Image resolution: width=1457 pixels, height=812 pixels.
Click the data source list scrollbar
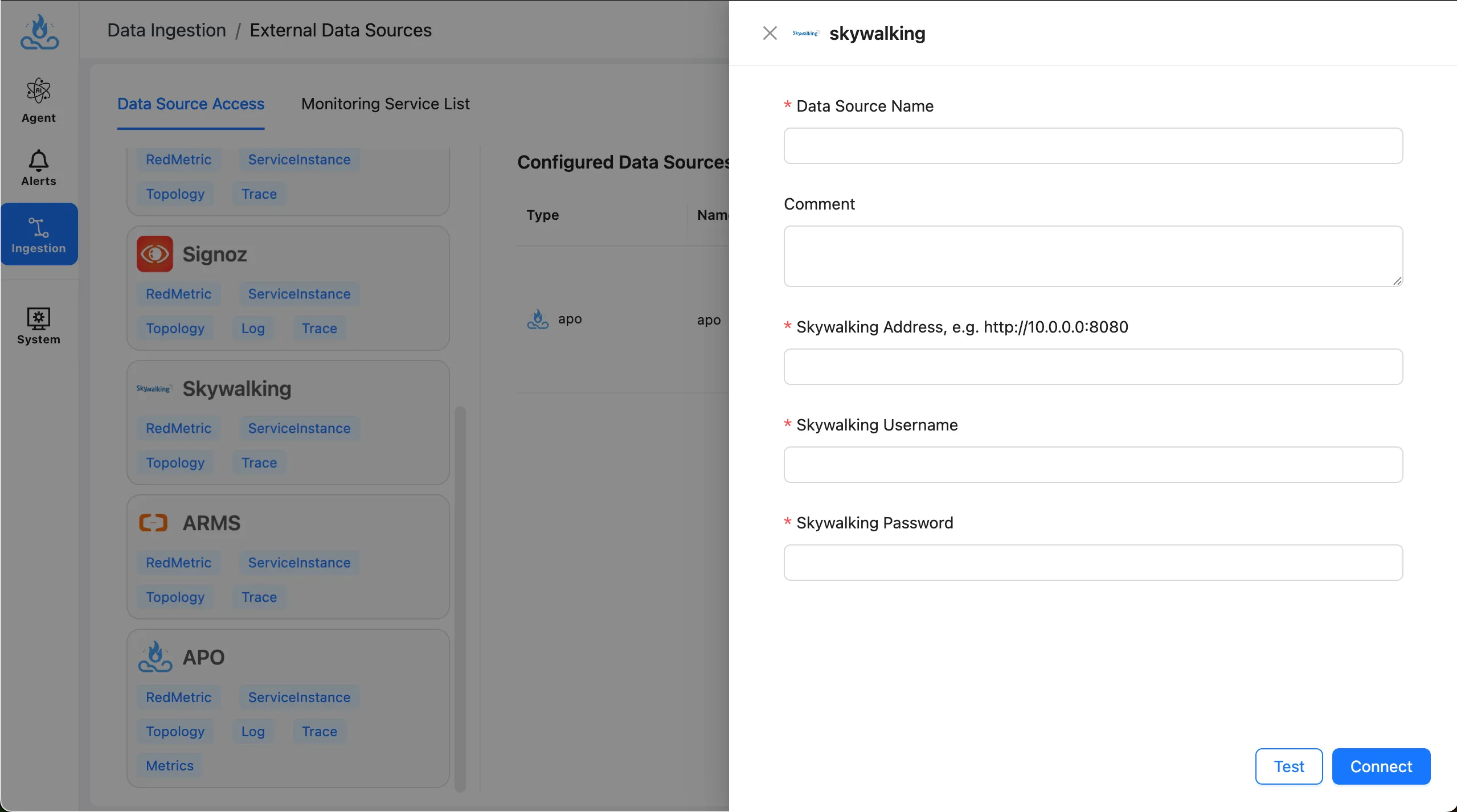460,598
